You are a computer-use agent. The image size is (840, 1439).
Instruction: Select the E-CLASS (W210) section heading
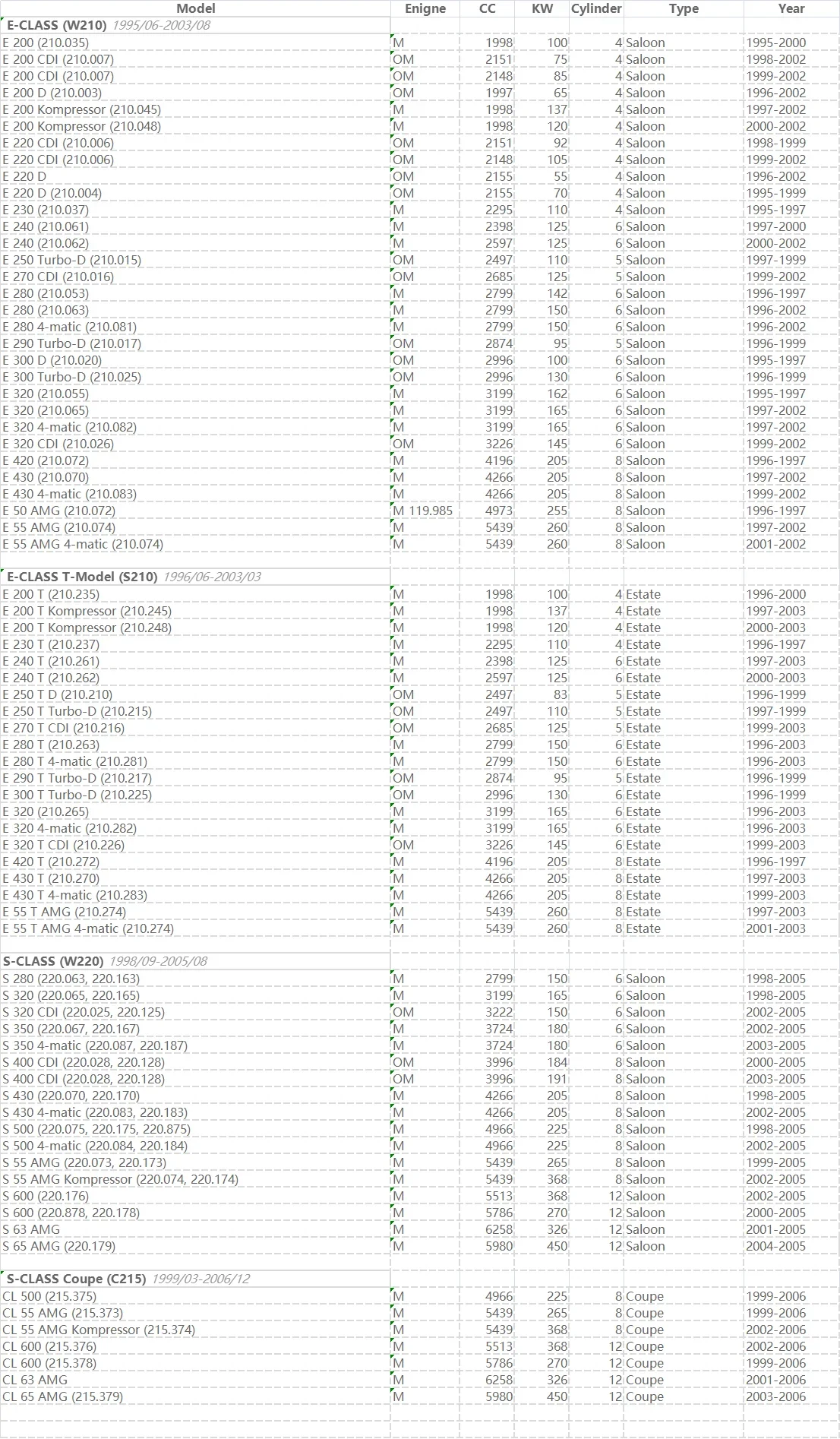coord(57,25)
